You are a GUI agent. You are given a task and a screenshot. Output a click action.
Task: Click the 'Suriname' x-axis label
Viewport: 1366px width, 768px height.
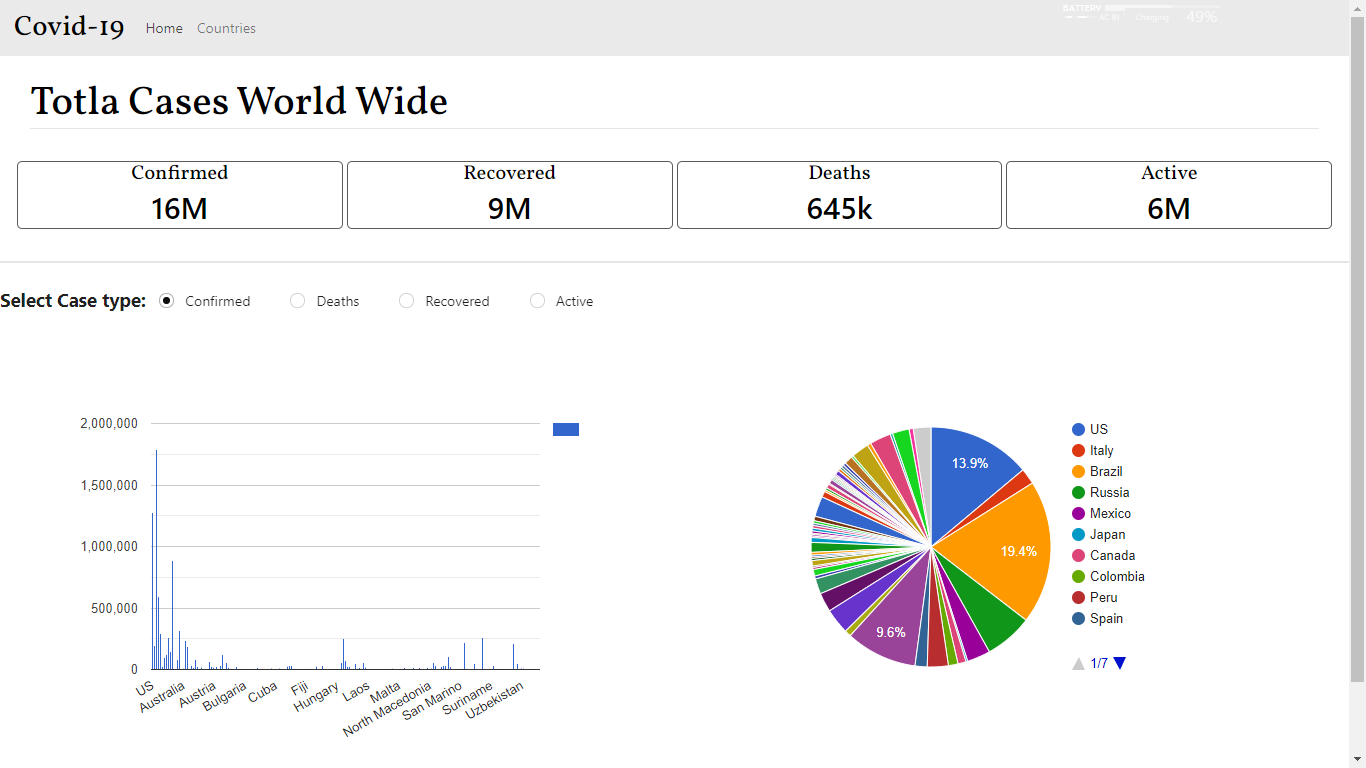point(467,700)
